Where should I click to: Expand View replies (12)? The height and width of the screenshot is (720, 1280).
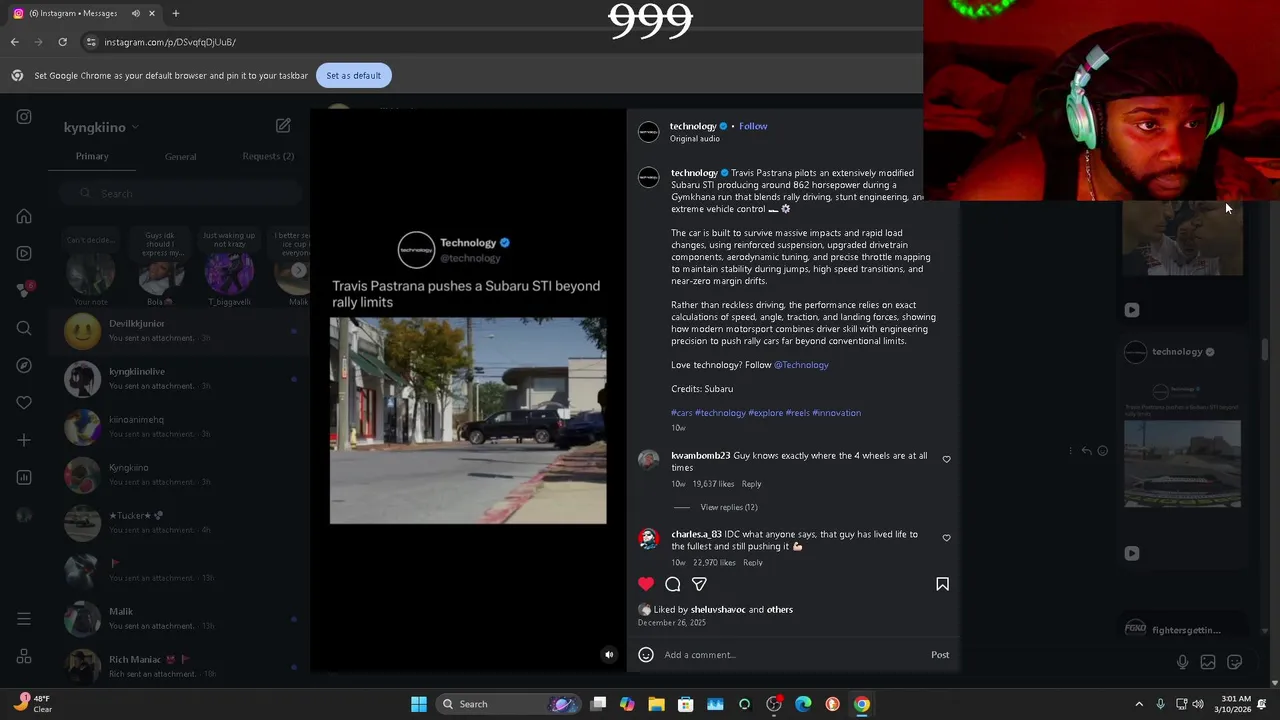(x=729, y=507)
